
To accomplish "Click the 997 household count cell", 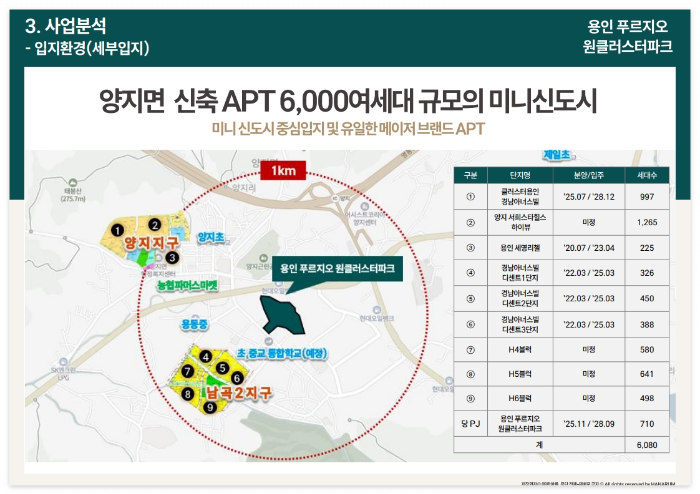I will (x=647, y=196).
